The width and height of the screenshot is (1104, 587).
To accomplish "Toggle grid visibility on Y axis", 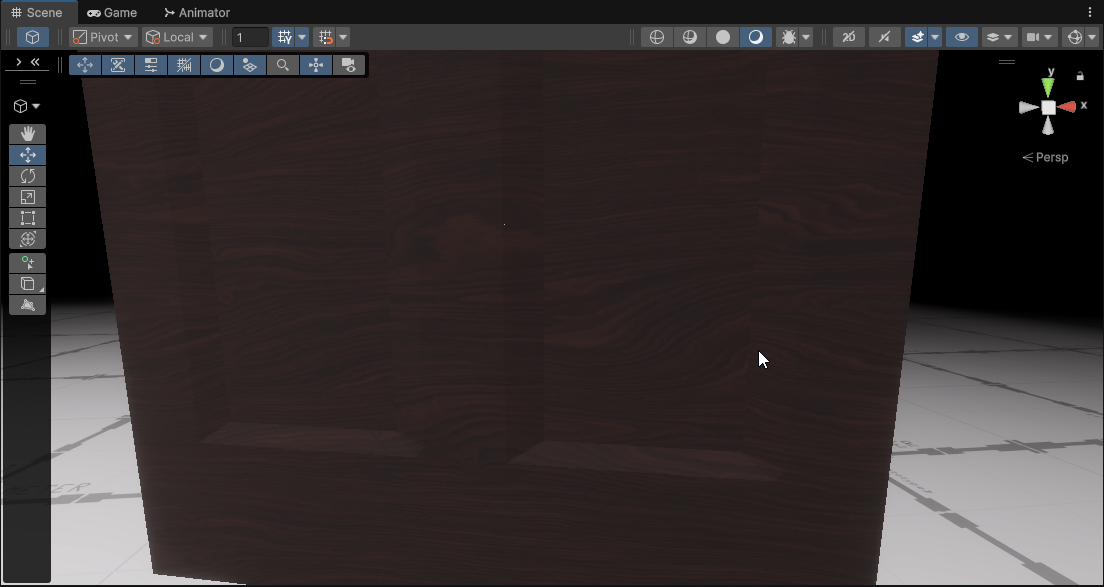I will point(284,37).
